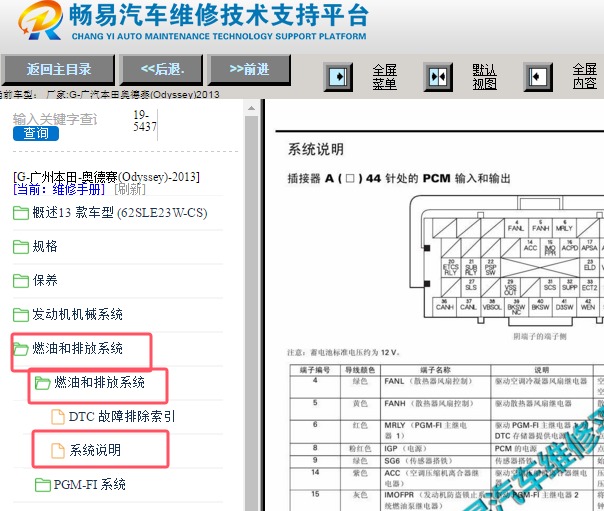604x511 pixels.
Task: Click folder icon next to 规格
Action: tap(21, 247)
